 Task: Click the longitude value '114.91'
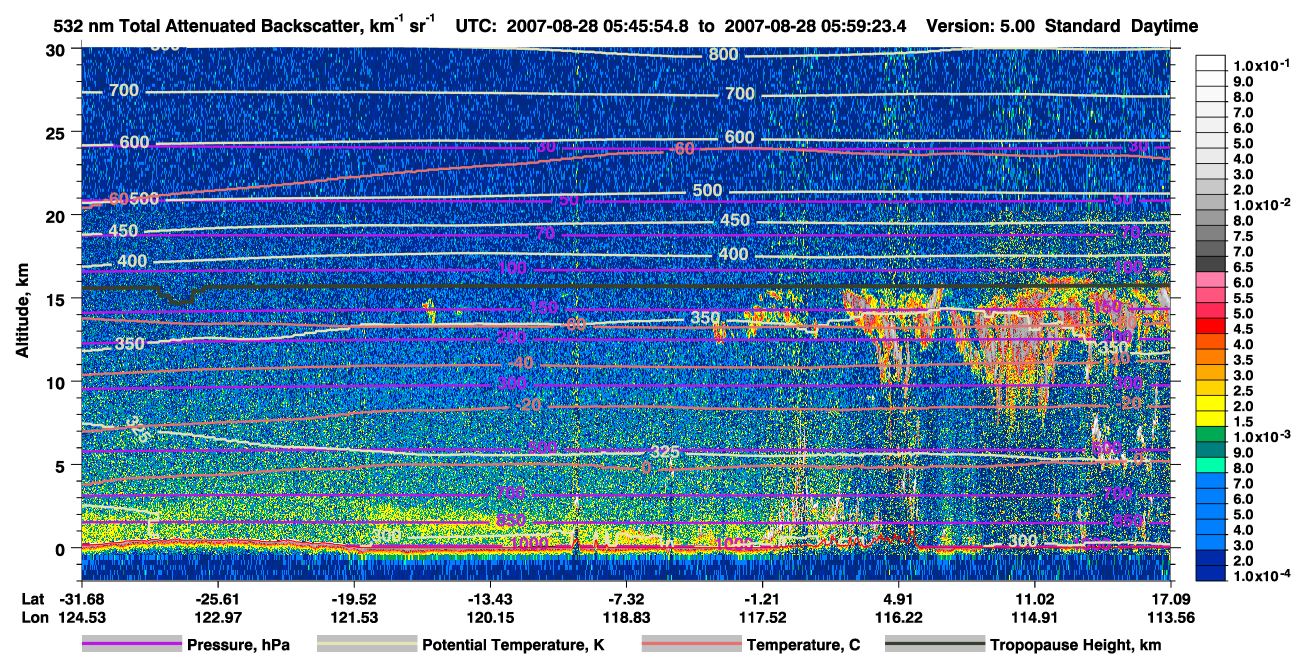pyautogui.click(x=1034, y=616)
